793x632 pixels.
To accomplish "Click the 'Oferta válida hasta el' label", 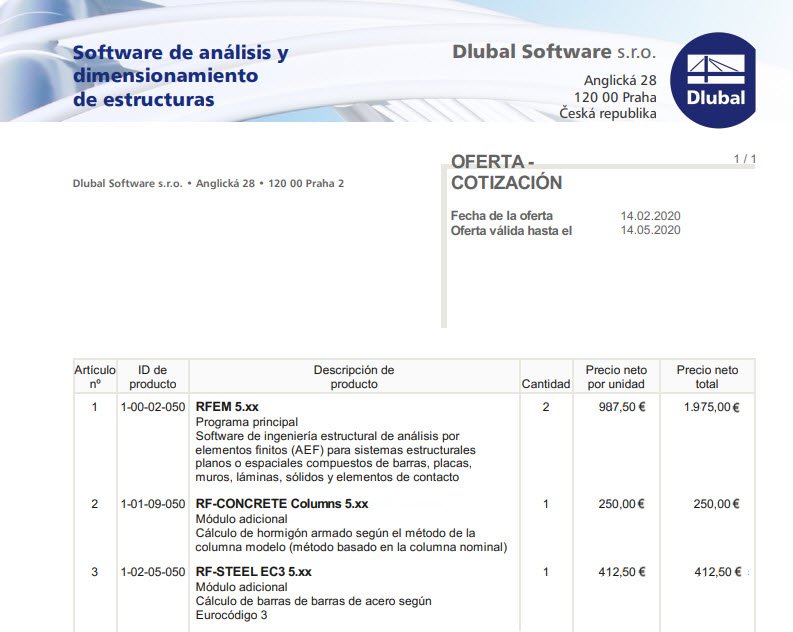I will [x=511, y=231].
